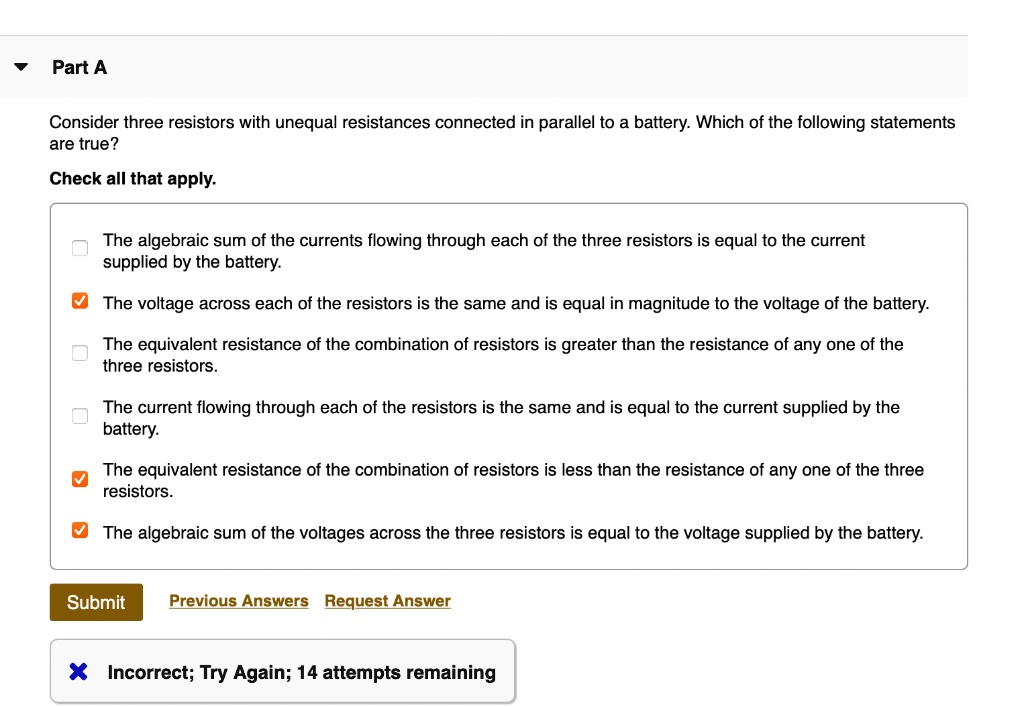
Task: Click the 'greater than the resistance' statement text
Action: [502, 355]
